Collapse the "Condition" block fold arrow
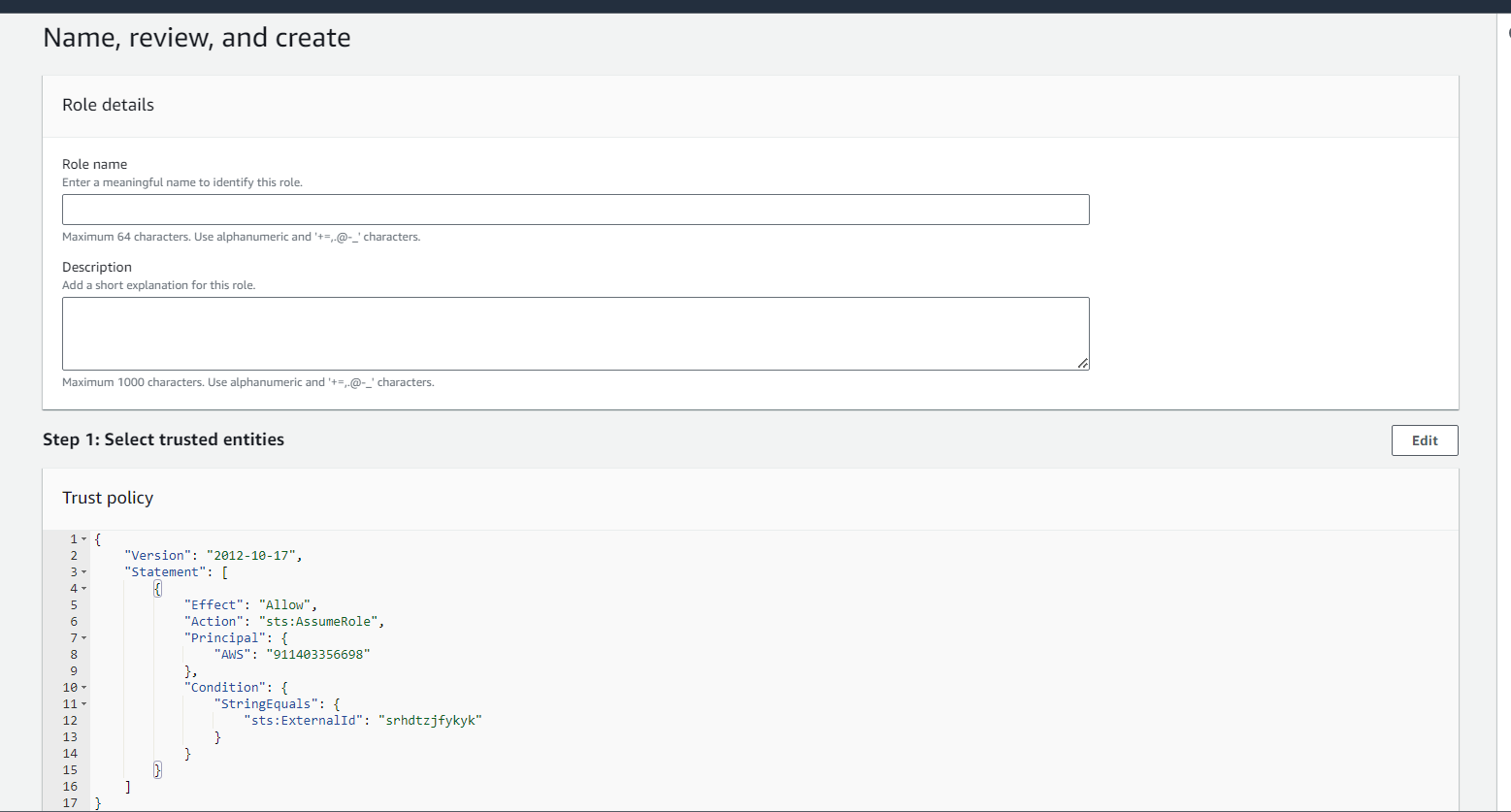This screenshot has height=812, width=1511. [x=84, y=688]
